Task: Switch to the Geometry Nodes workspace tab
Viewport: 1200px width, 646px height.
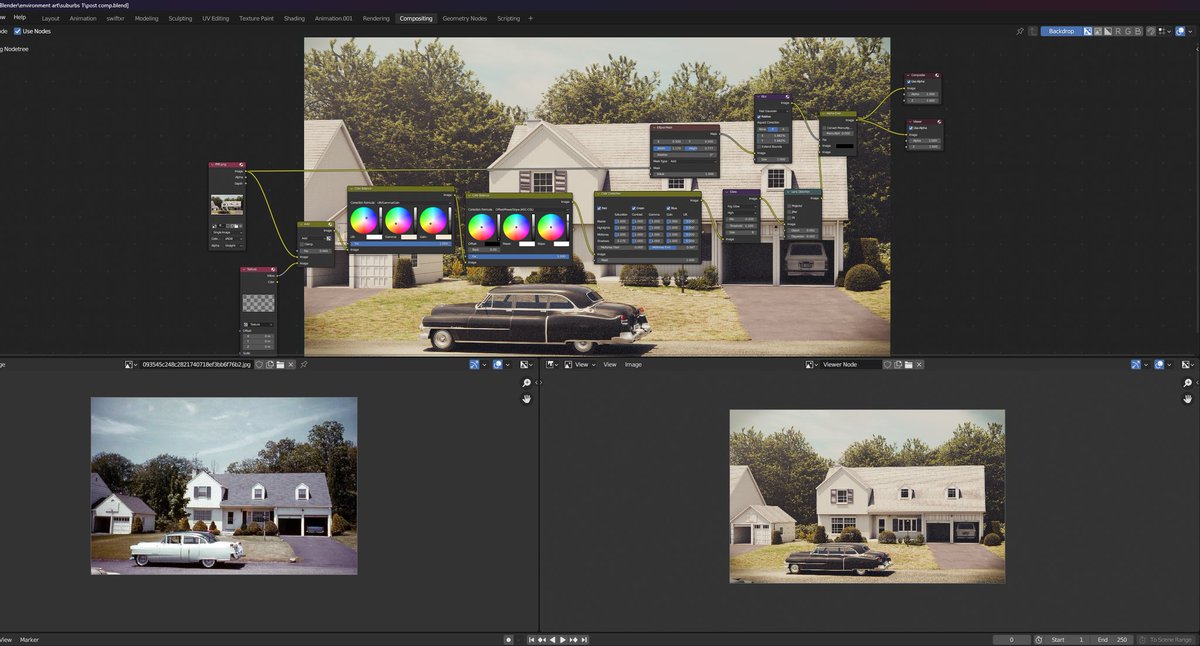Action: 465,18
